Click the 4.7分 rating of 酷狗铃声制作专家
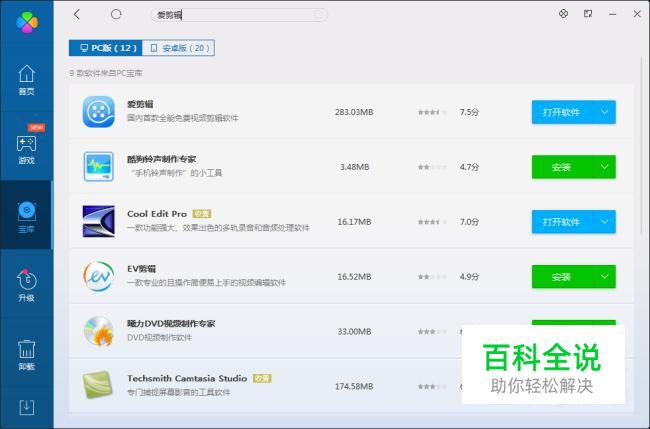The width and height of the screenshot is (650, 429). (469, 167)
